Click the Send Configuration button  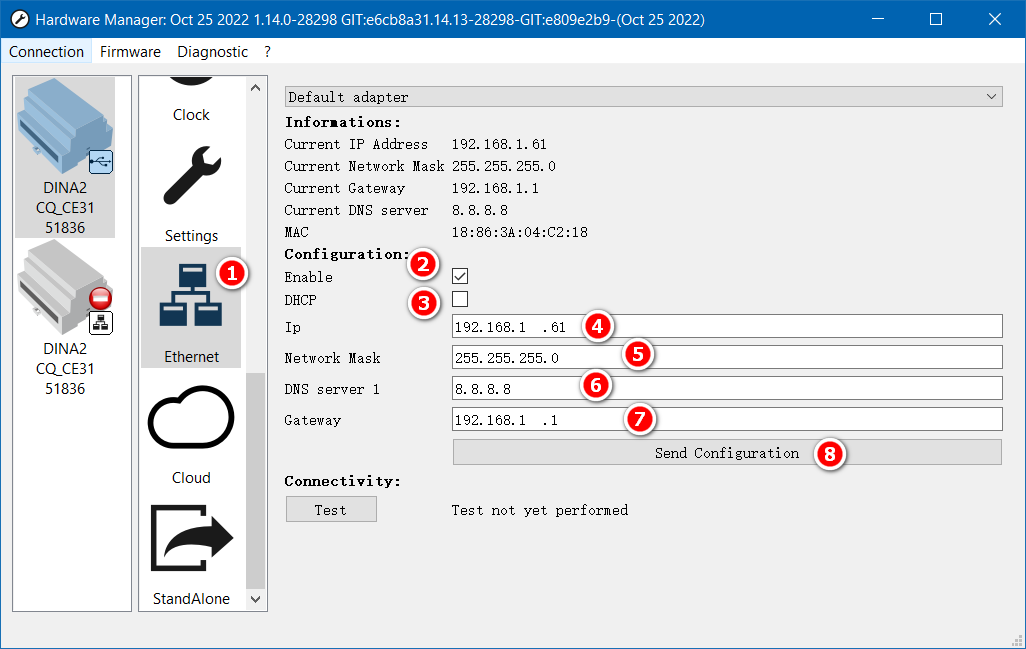[x=727, y=453]
